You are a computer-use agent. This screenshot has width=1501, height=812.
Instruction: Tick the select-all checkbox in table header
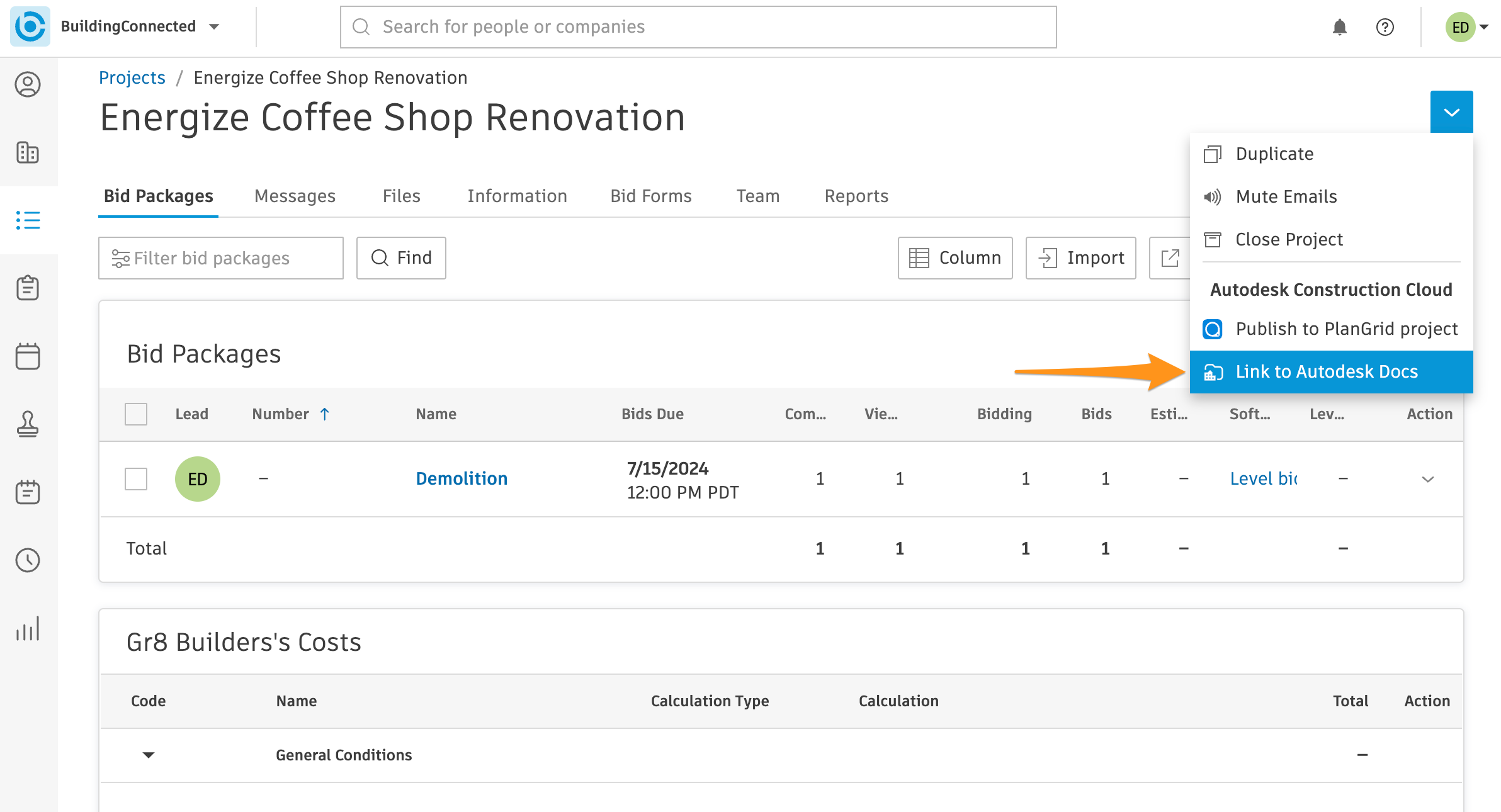(136, 414)
